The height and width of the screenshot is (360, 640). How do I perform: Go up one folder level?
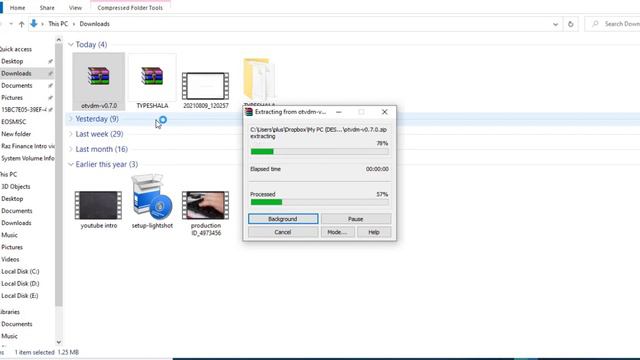point(21,24)
